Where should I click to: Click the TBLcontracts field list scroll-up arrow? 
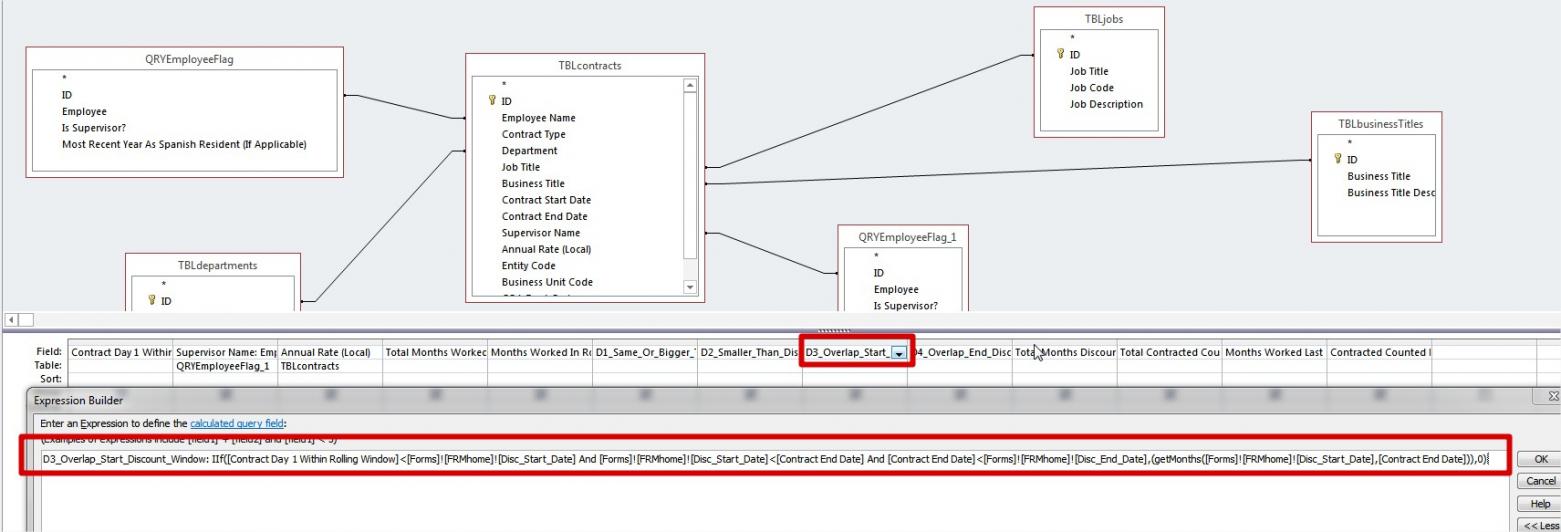pos(689,86)
